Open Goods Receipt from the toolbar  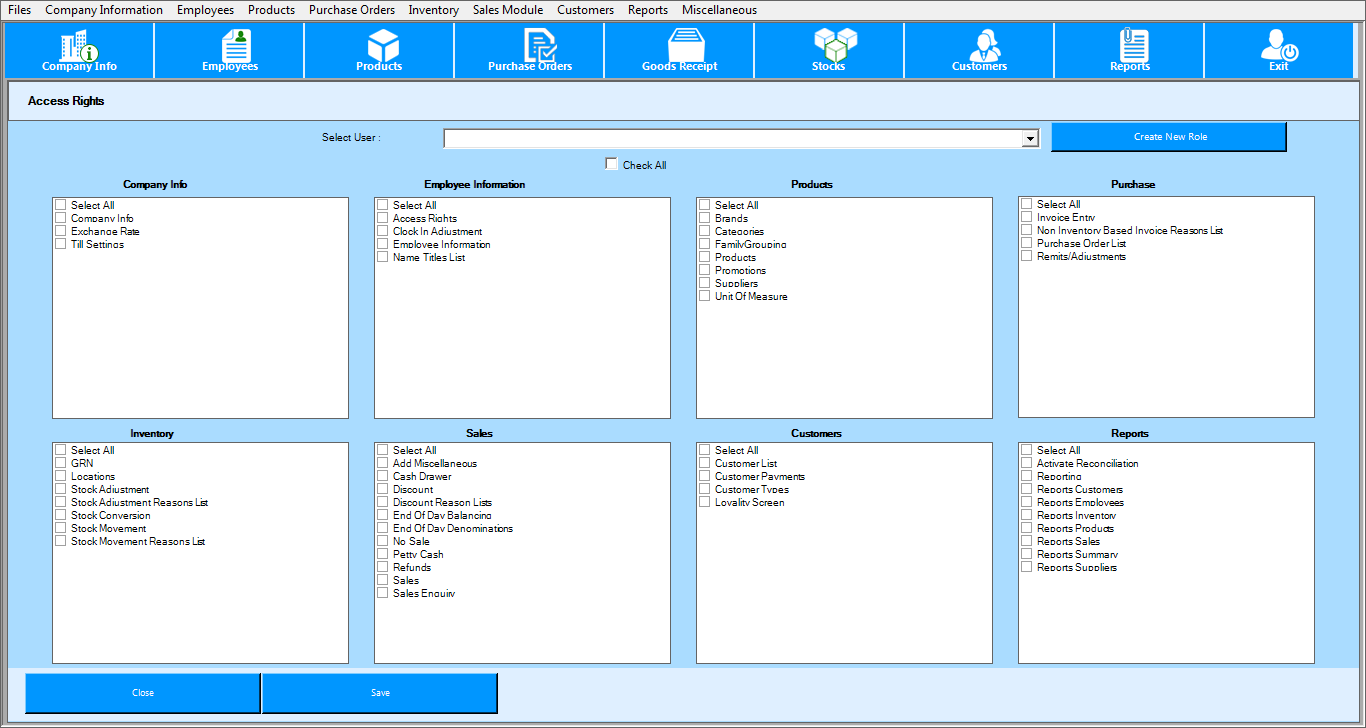click(x=679, y=49)
